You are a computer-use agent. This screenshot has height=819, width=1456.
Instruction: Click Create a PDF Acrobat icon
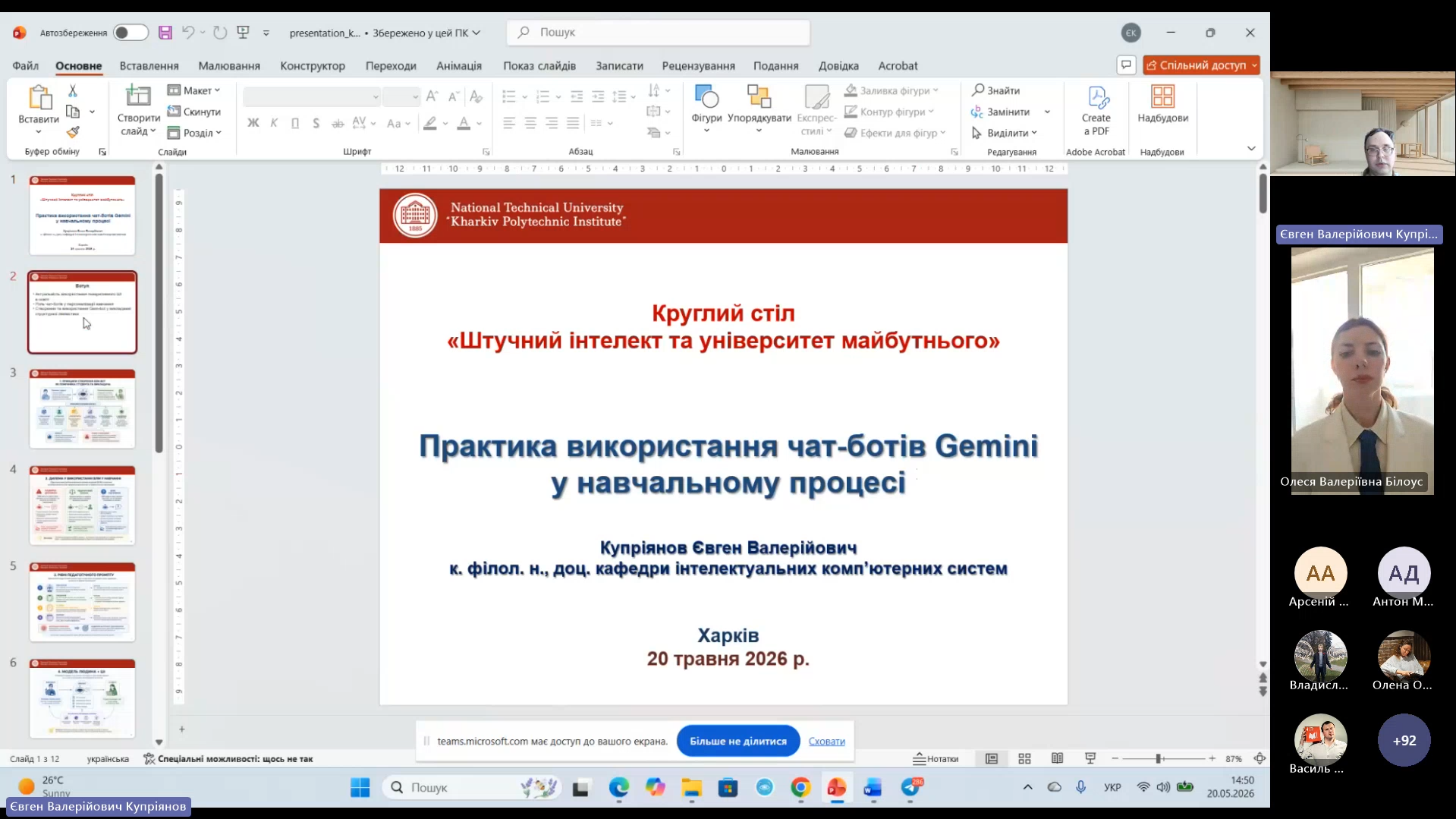1096,111
